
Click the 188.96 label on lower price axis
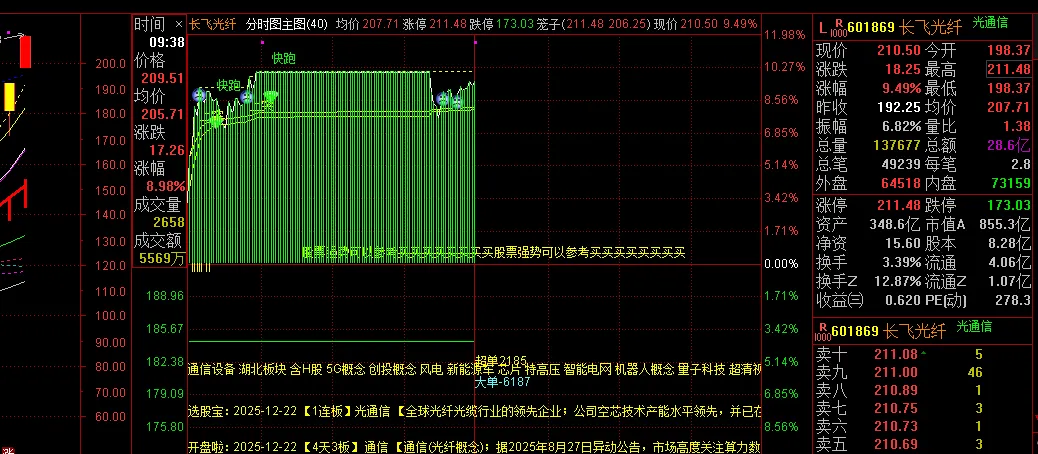tap(167, 295)
